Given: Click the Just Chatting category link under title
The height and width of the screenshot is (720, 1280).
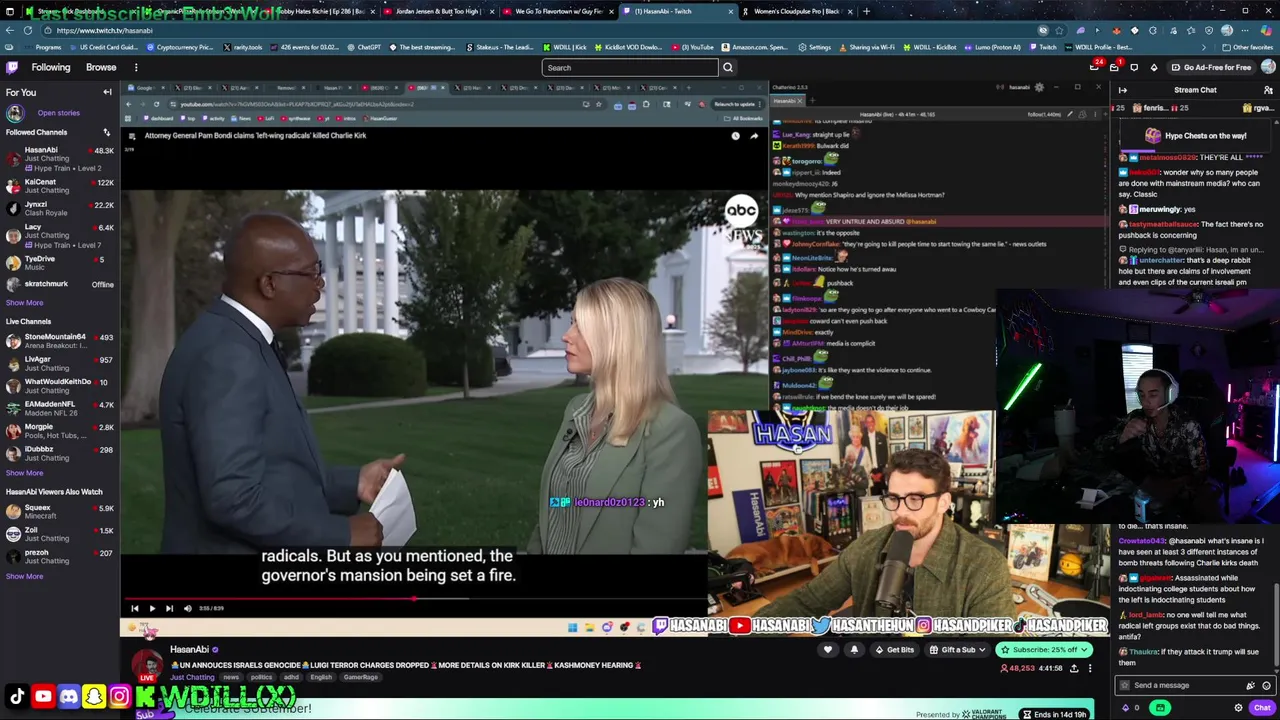Looking at the screenshot, I should point(191,677).
